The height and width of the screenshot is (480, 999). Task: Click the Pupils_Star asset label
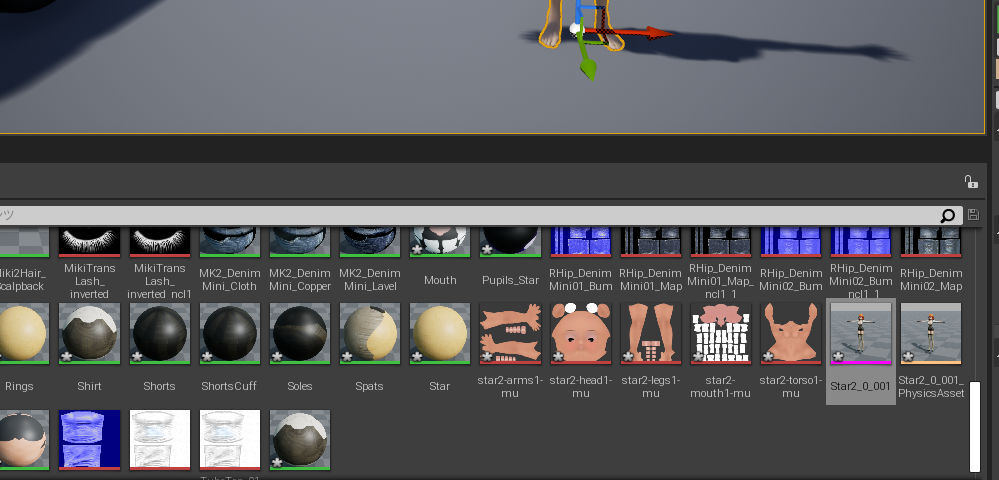(x=510, y=280)
